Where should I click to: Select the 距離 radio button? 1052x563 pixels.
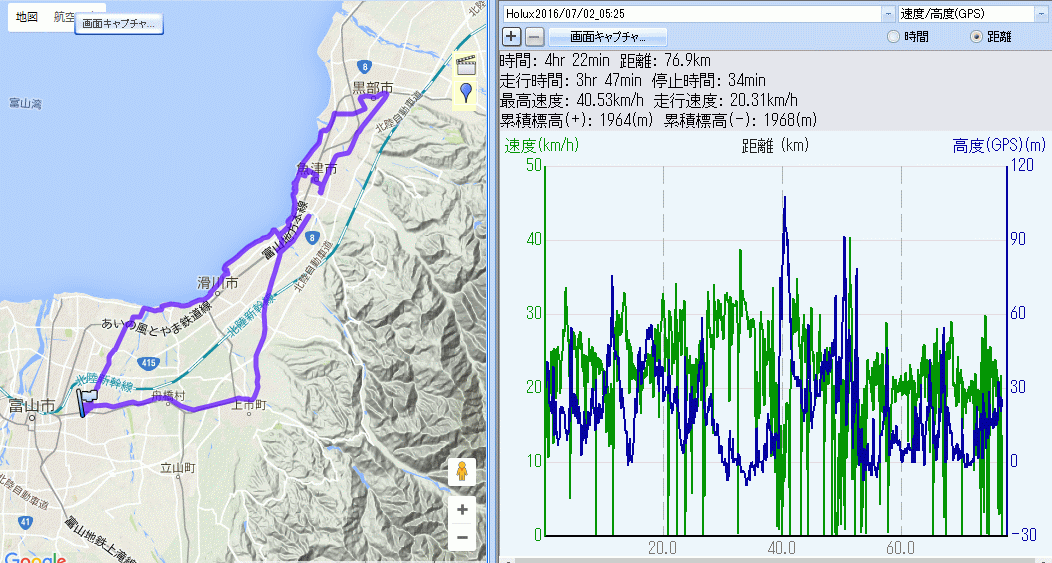[x=976, y=37]
